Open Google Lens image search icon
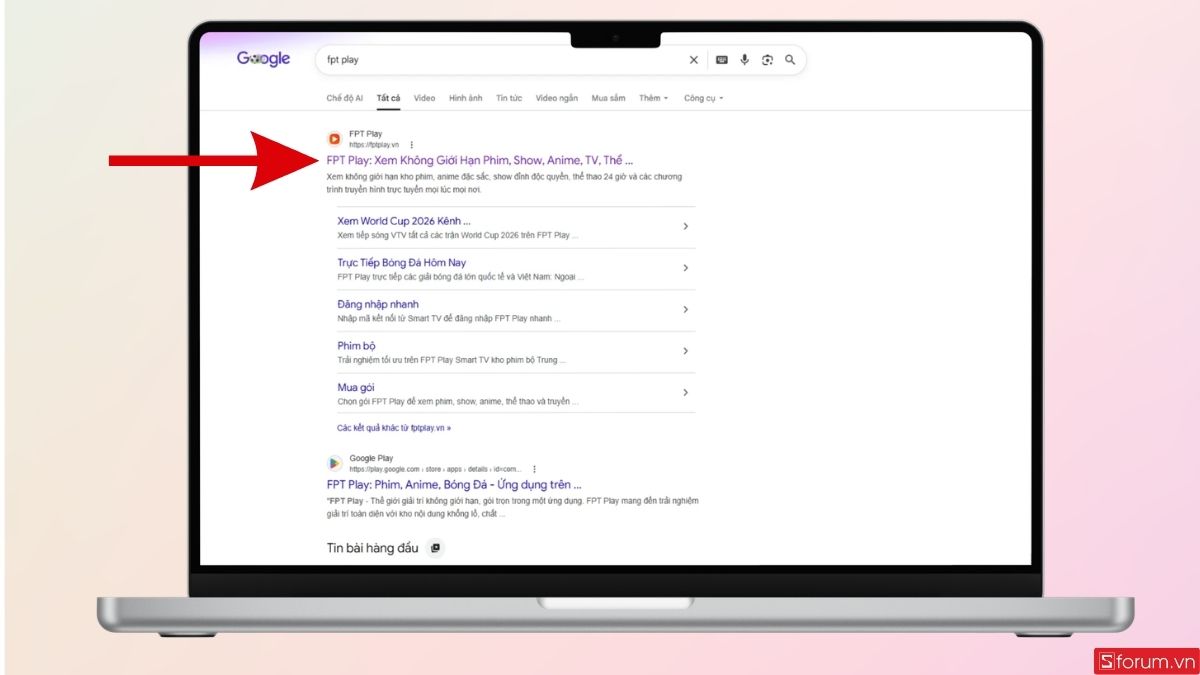Image resolution: width=1200 pixels, height=675 pixels. [767, 60]
